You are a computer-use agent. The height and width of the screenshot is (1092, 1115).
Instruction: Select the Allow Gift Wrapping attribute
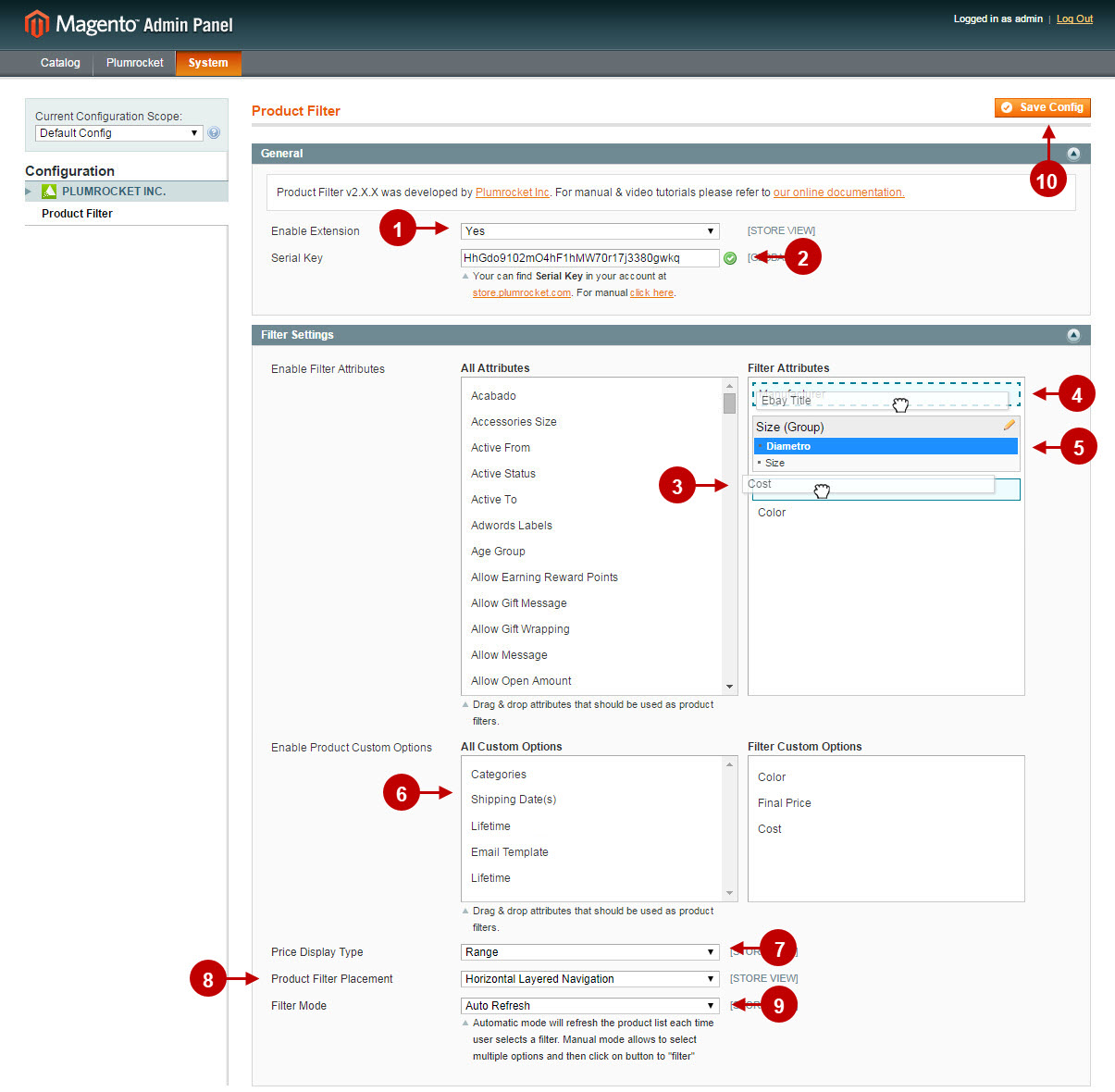point(520,629)
